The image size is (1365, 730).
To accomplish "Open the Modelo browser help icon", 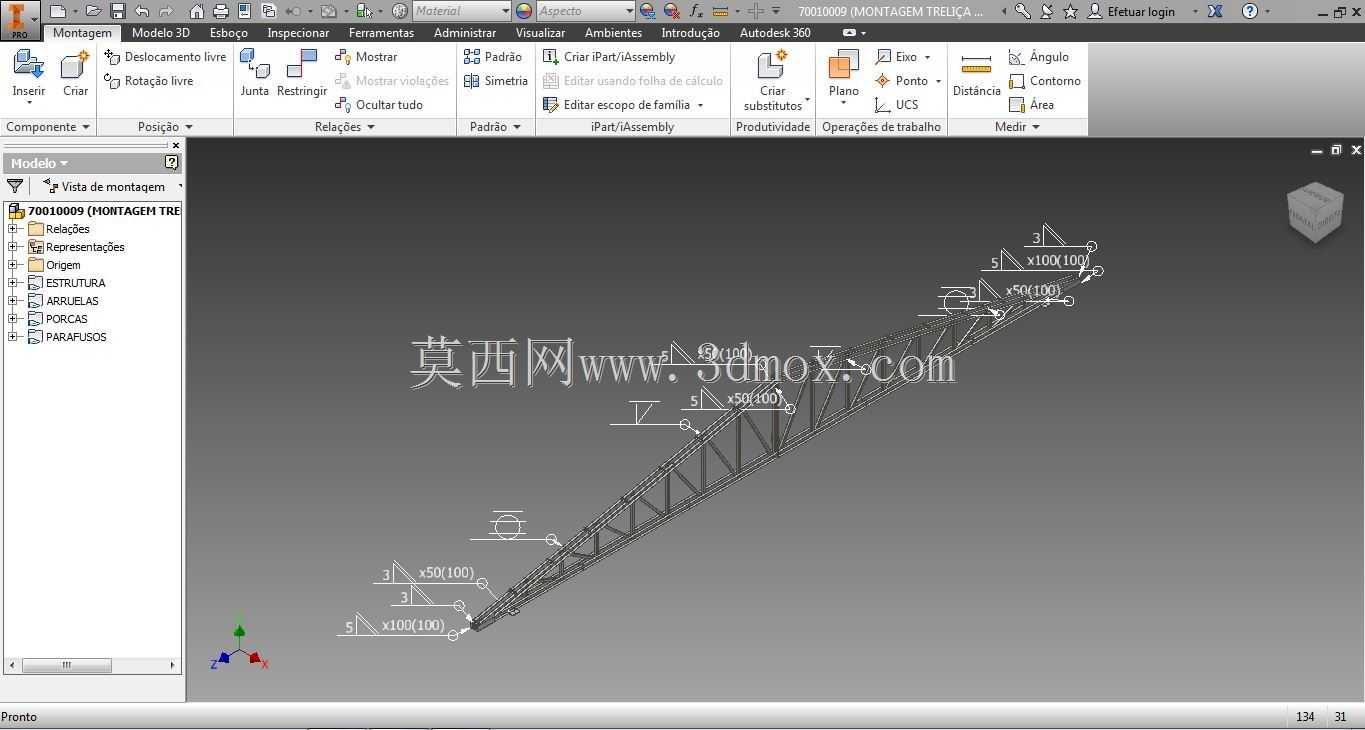I will (x=172, y=162).
